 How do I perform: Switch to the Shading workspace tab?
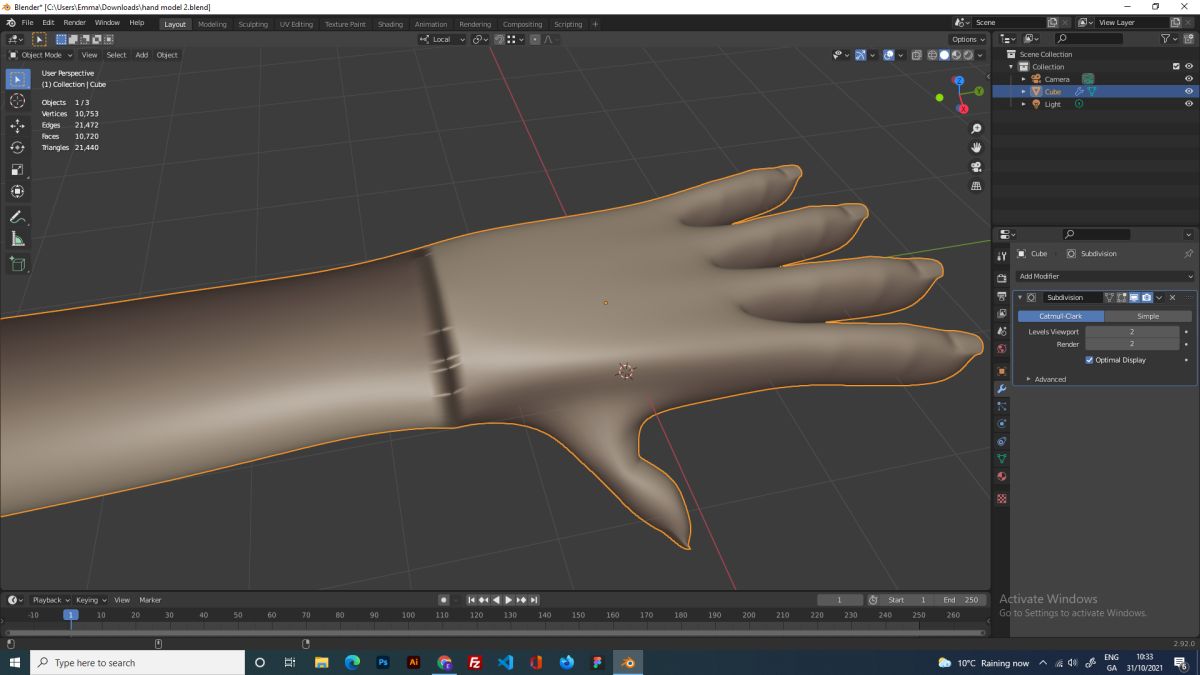point(391,24)
